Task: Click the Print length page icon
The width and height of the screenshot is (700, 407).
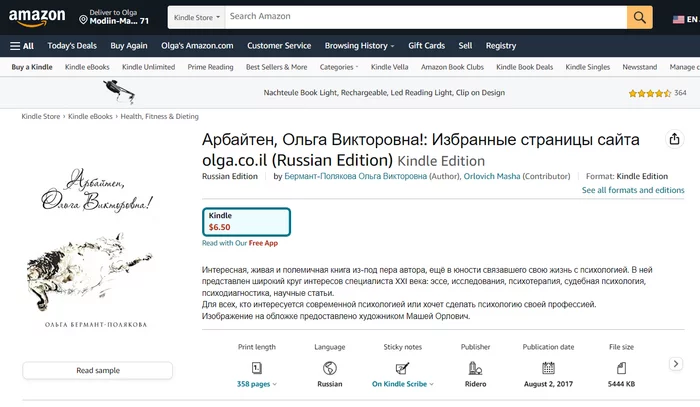Action: (x=257, y=368)
